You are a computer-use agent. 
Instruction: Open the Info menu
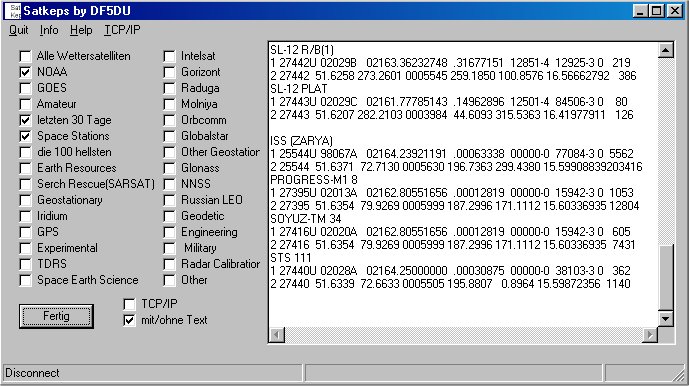click(x=49, y=30)
